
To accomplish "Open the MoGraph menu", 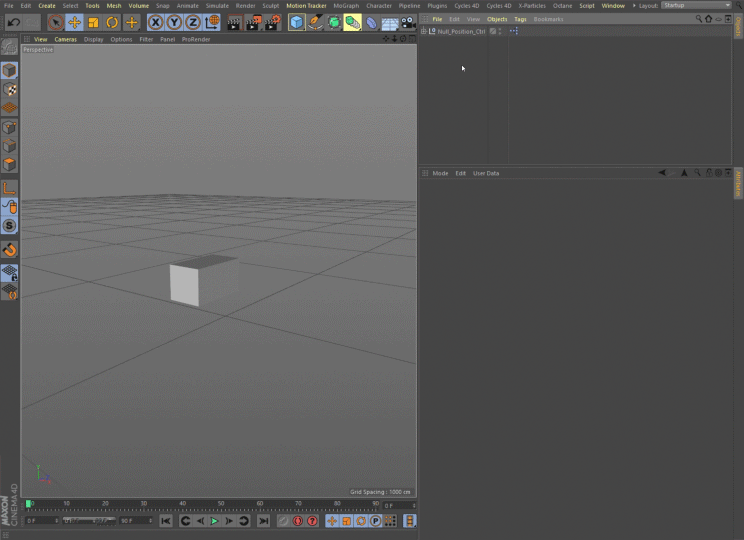I will tap(346, 6).
